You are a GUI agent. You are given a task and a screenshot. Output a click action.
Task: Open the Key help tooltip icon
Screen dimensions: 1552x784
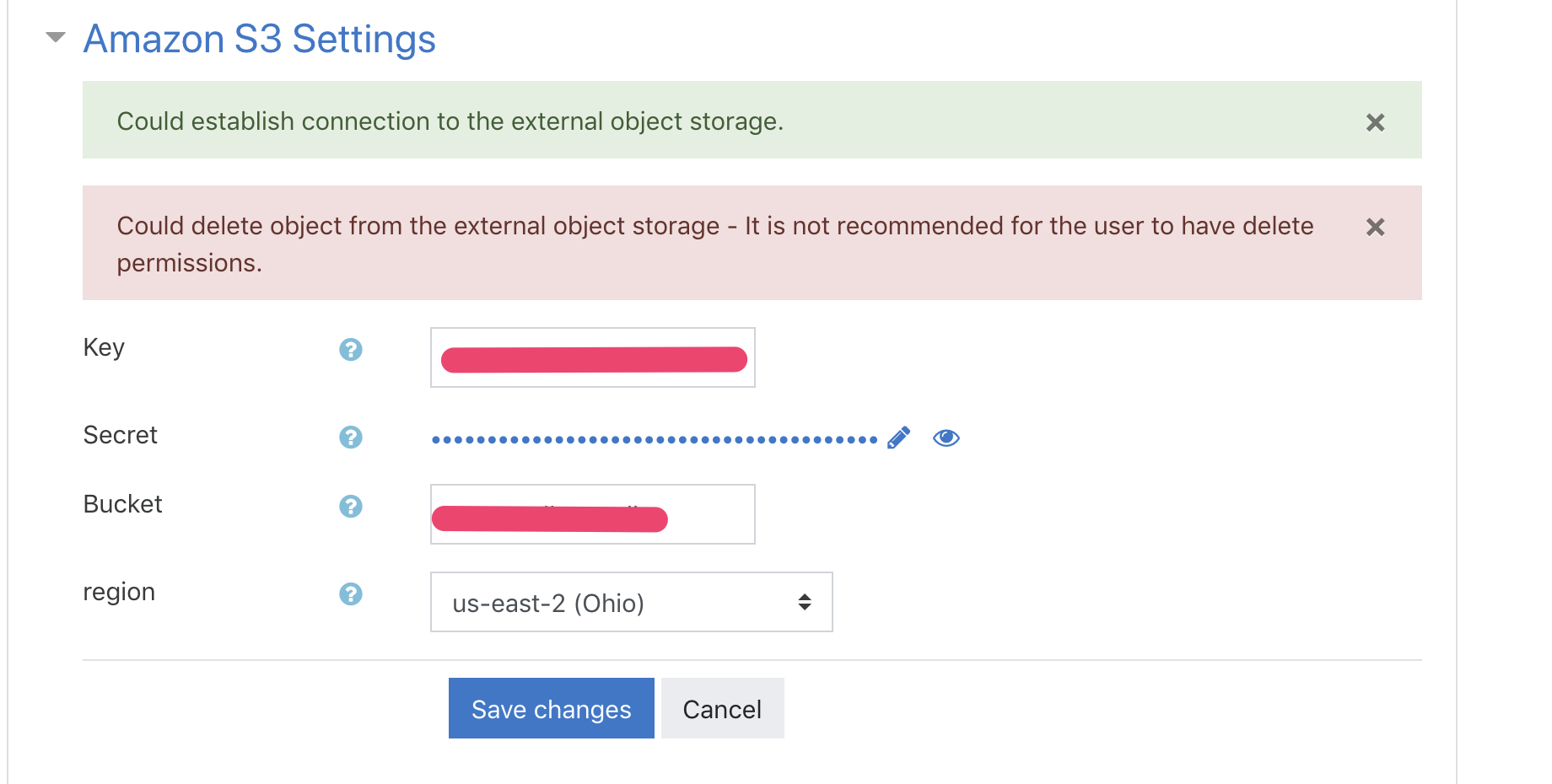click(x=350, y=349)
